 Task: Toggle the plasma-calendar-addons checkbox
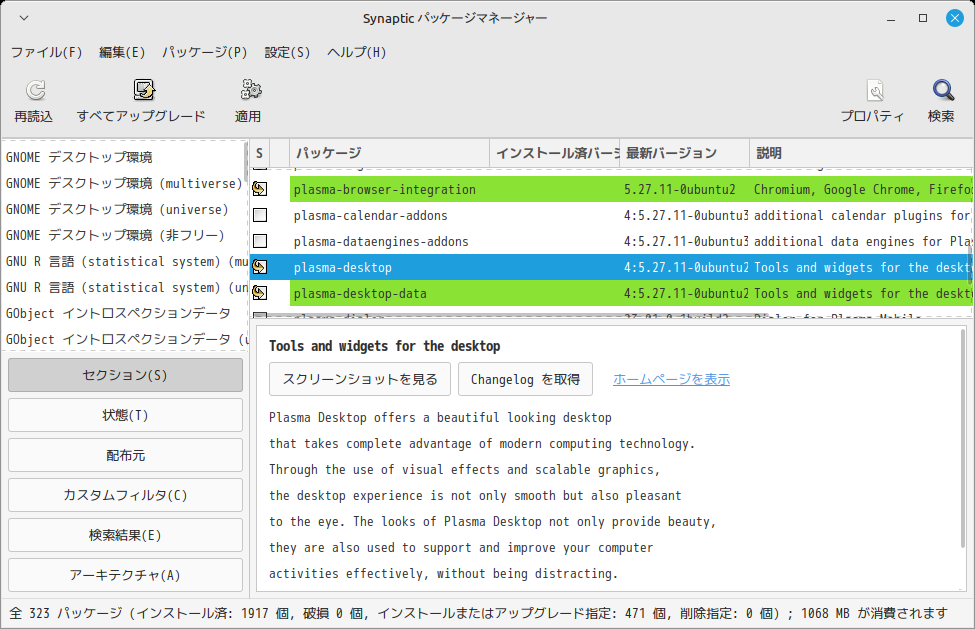coord(260,216)
